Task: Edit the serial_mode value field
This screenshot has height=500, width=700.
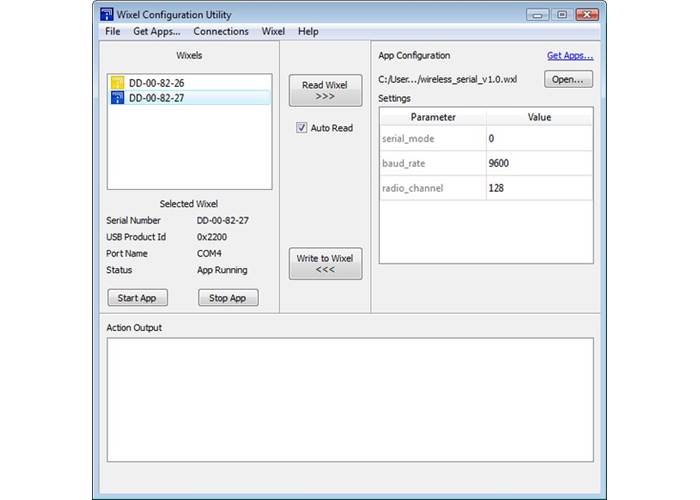Action: [538, 139]
